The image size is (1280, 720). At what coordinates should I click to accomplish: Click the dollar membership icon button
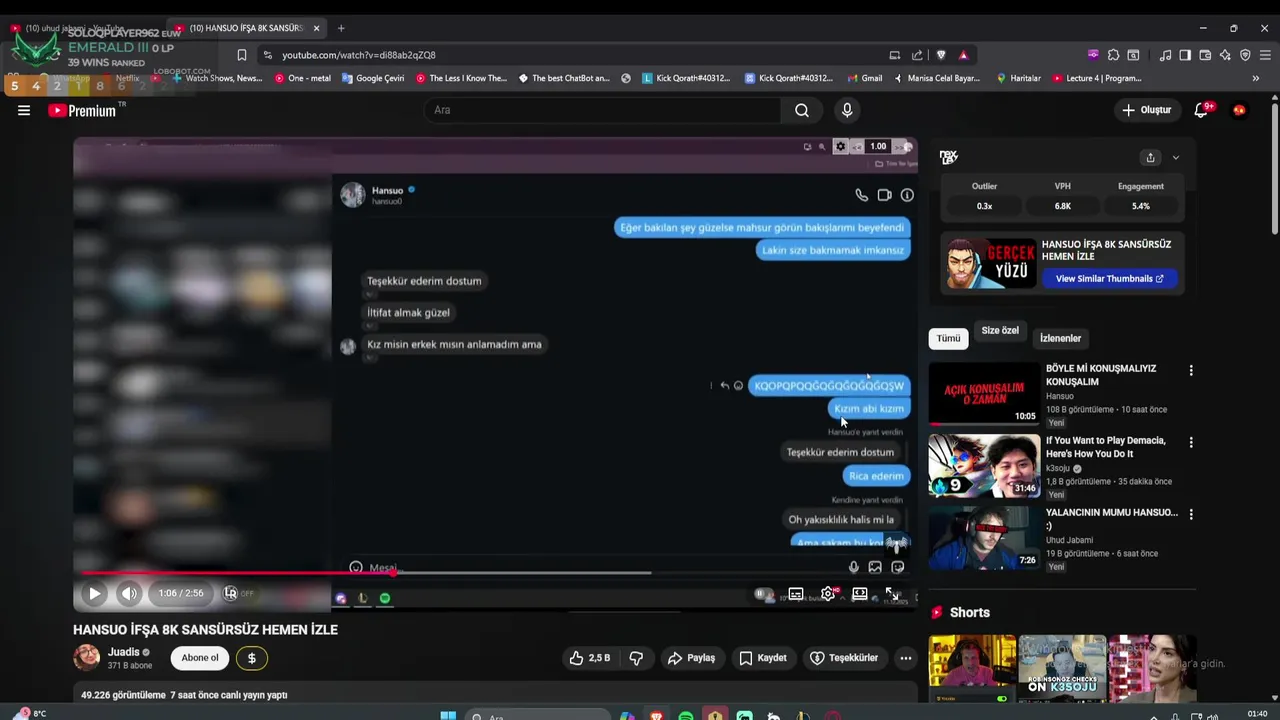[x=252, y=658]
